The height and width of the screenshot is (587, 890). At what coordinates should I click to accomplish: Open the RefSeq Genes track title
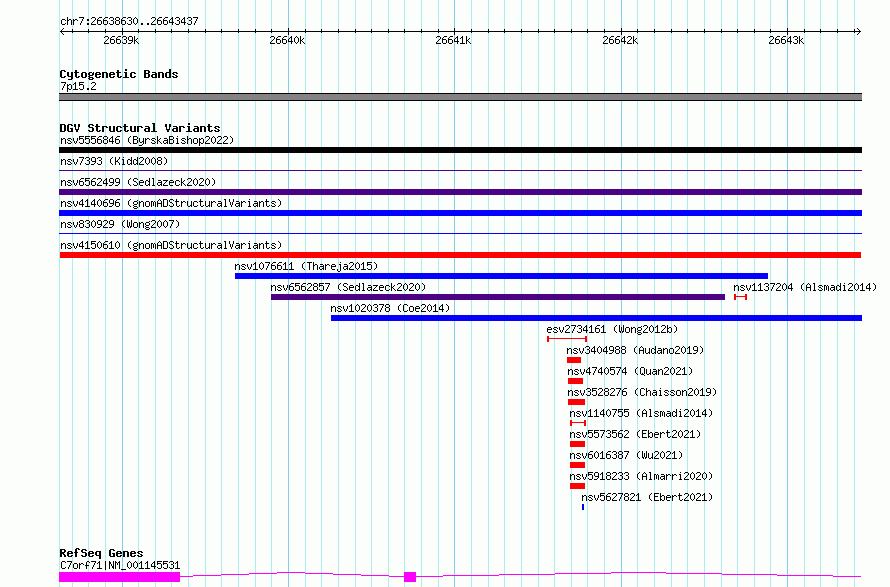coord(101,553)
